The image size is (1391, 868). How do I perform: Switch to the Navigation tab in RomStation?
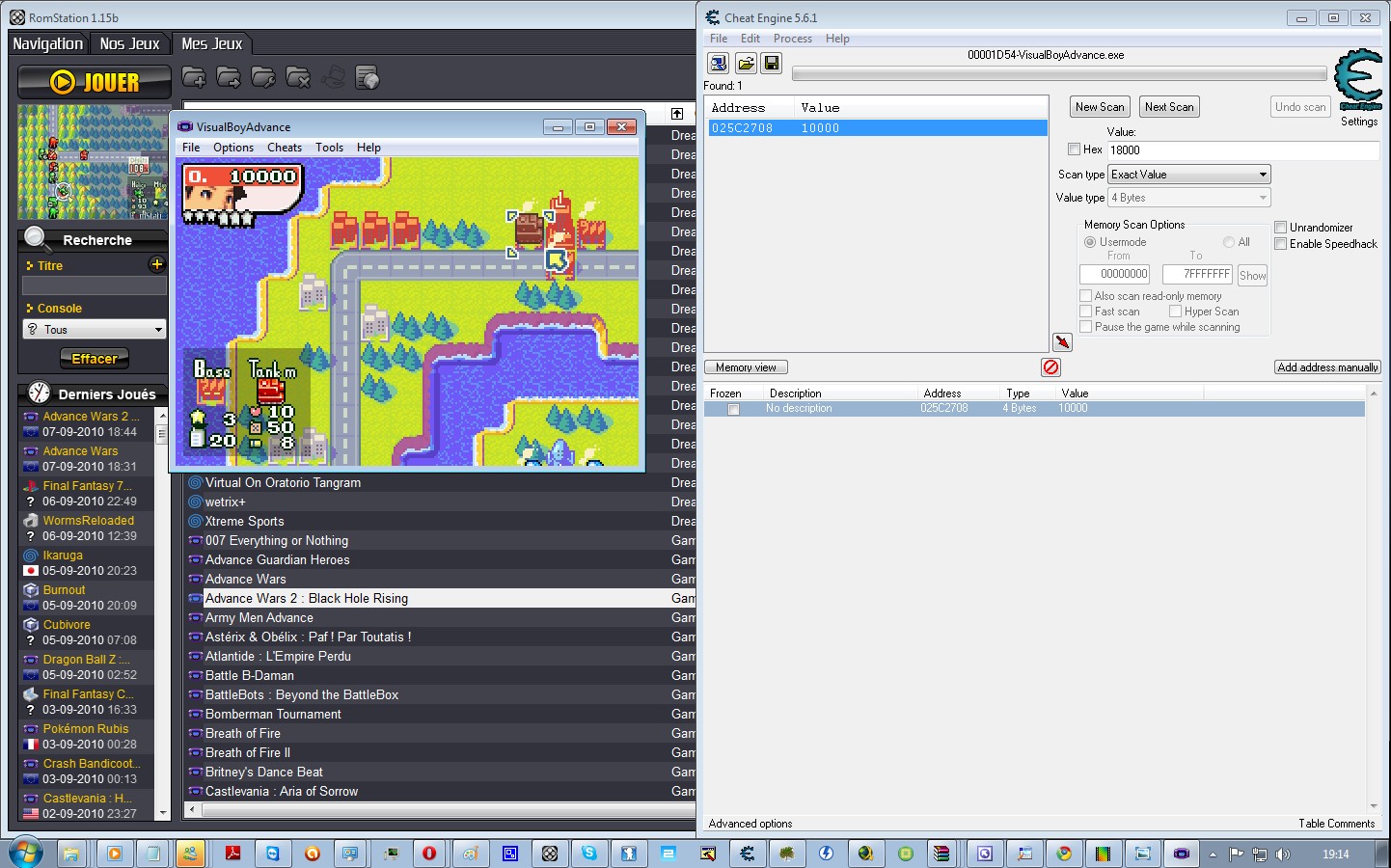coord(47,43)
